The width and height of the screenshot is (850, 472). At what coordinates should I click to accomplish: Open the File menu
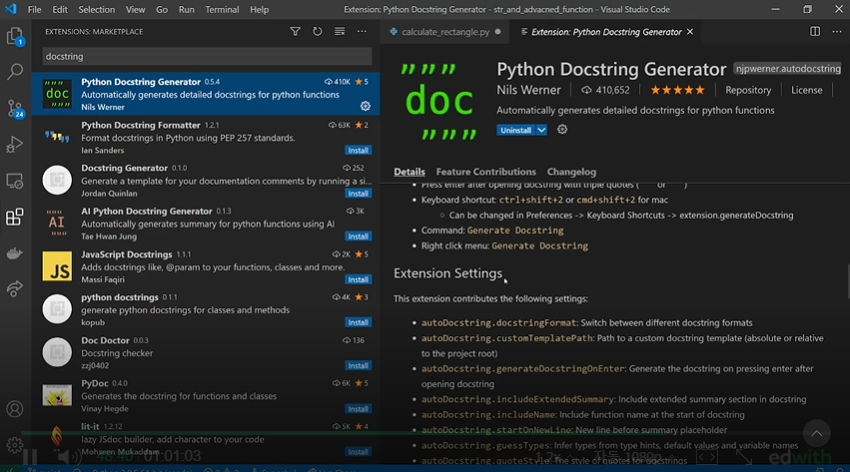point(34,9)
